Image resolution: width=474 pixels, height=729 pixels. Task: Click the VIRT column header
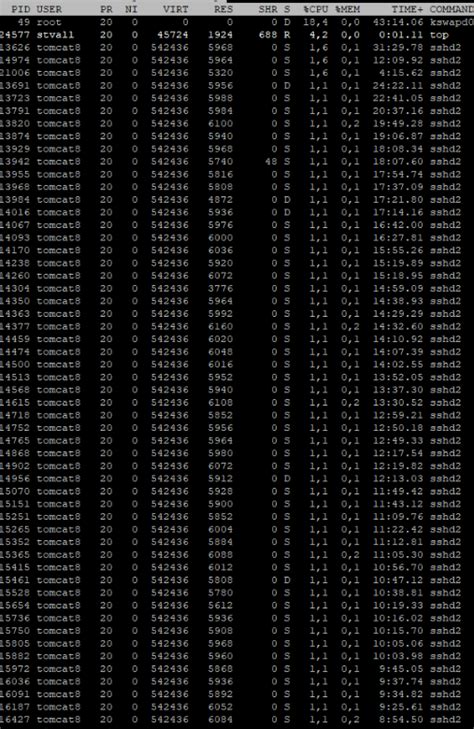click(176, 9)
